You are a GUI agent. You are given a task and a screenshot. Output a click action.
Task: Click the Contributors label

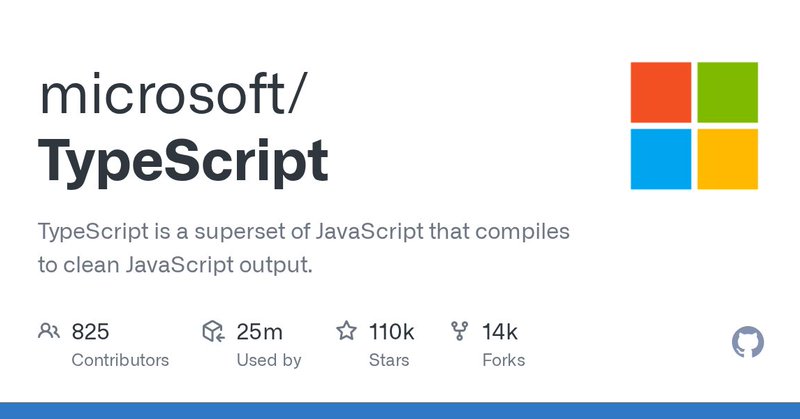click(120, 360)
